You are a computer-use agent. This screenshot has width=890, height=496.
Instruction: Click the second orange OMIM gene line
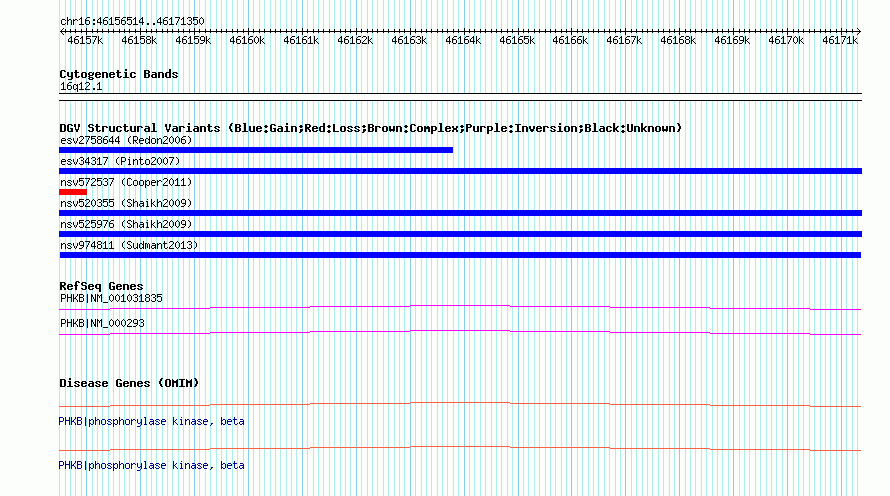tap(460, 449)
